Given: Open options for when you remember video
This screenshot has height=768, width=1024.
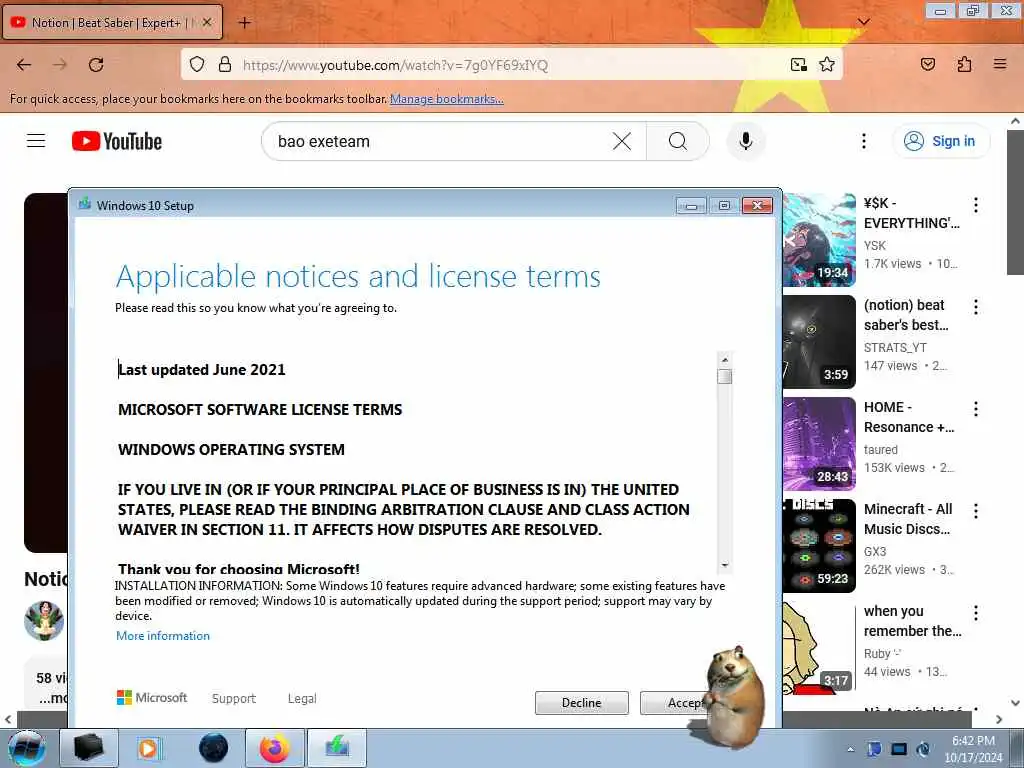Looking at the screenshot, I should point(976,613).
